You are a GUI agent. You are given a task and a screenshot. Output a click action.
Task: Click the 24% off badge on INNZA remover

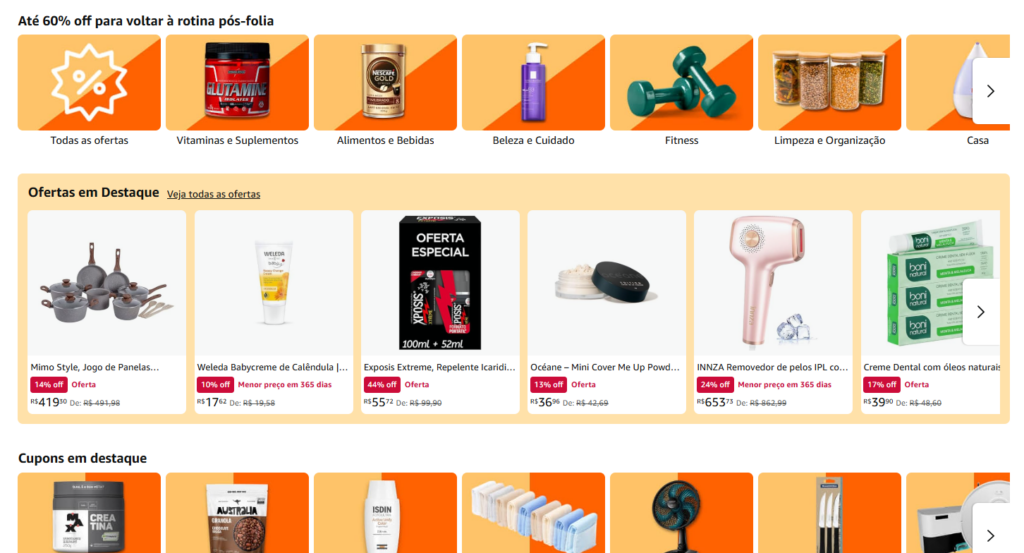click(714, 385)
